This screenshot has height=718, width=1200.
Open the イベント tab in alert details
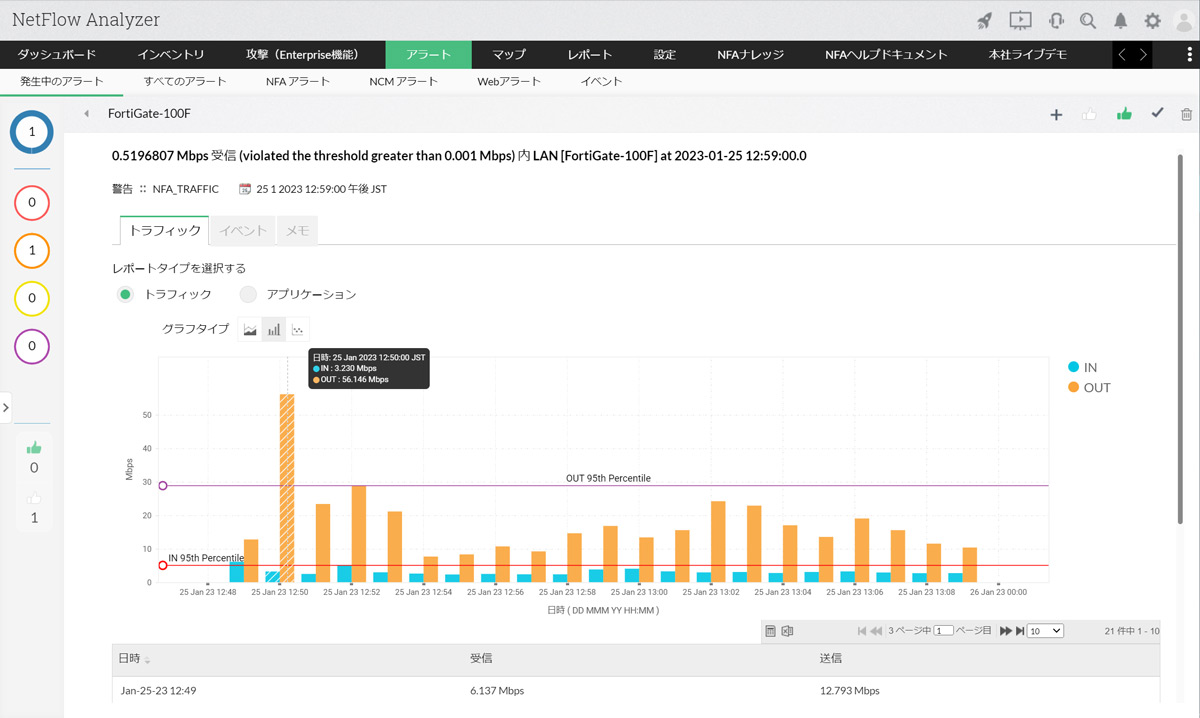(x=244, y=231)
